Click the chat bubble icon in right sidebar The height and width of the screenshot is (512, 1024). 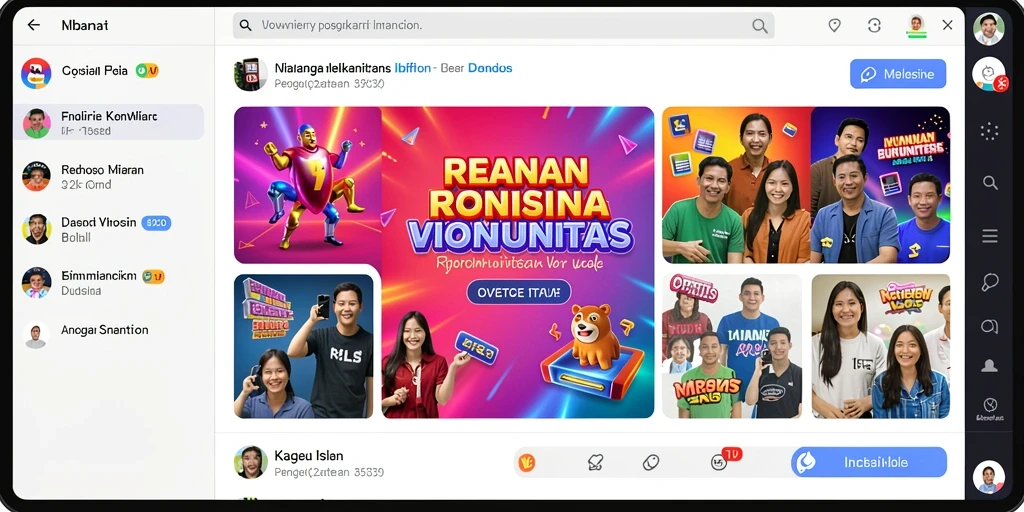coord(990,282)
